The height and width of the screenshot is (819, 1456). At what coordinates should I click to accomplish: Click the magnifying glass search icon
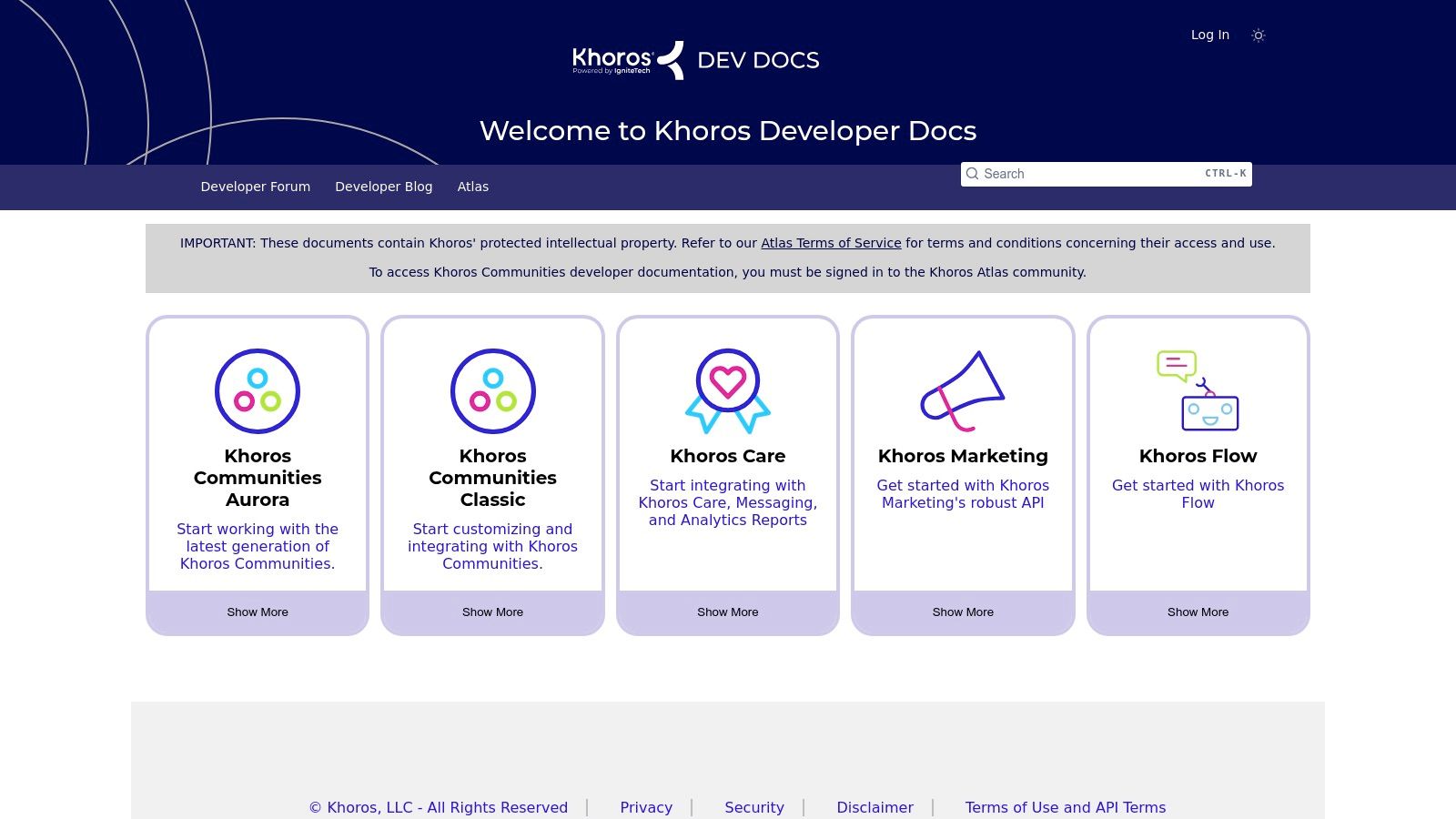972,174
